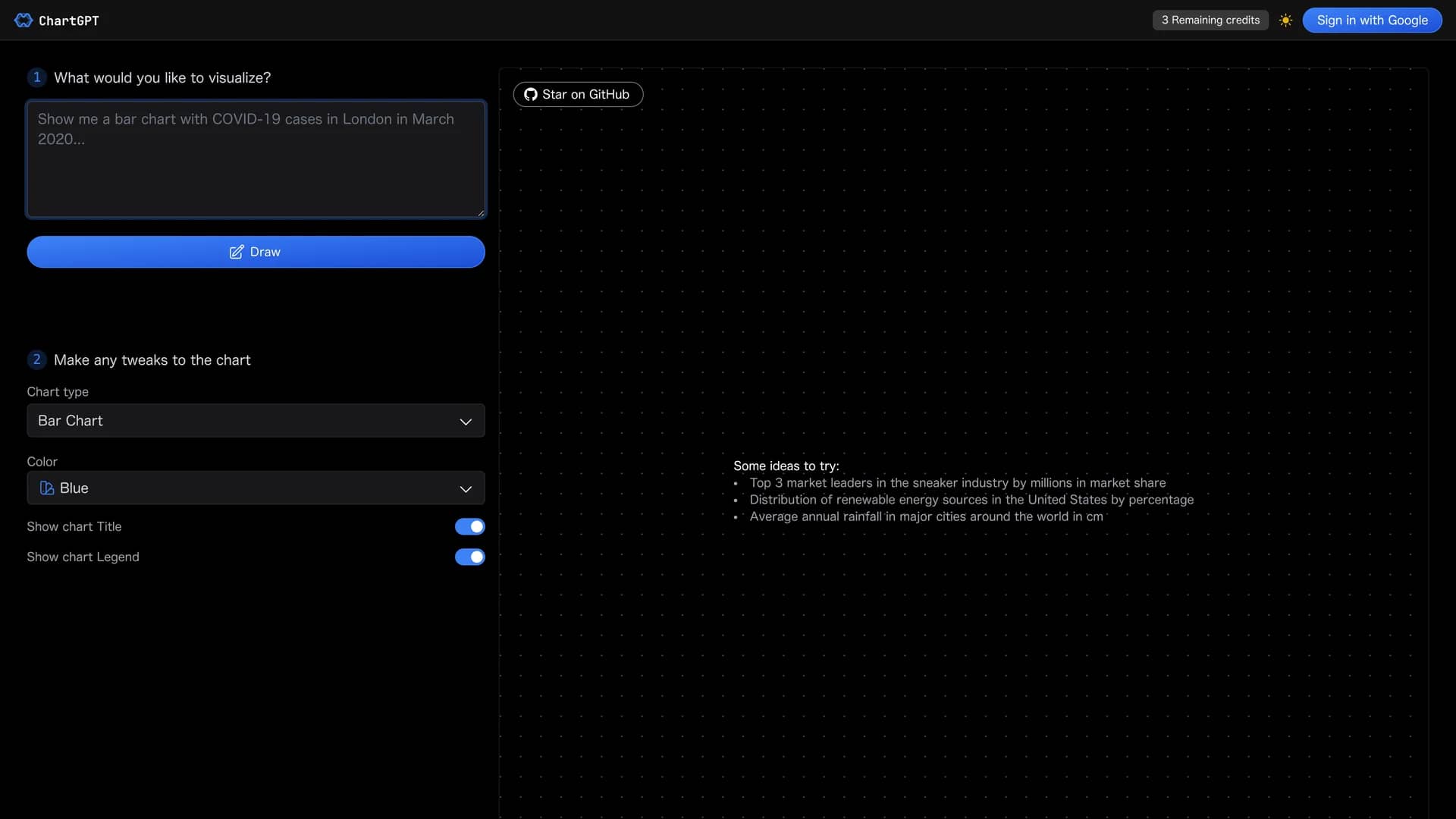Turn off Show chart Legend switch
1456x819 pixels.
click(469, 557)
